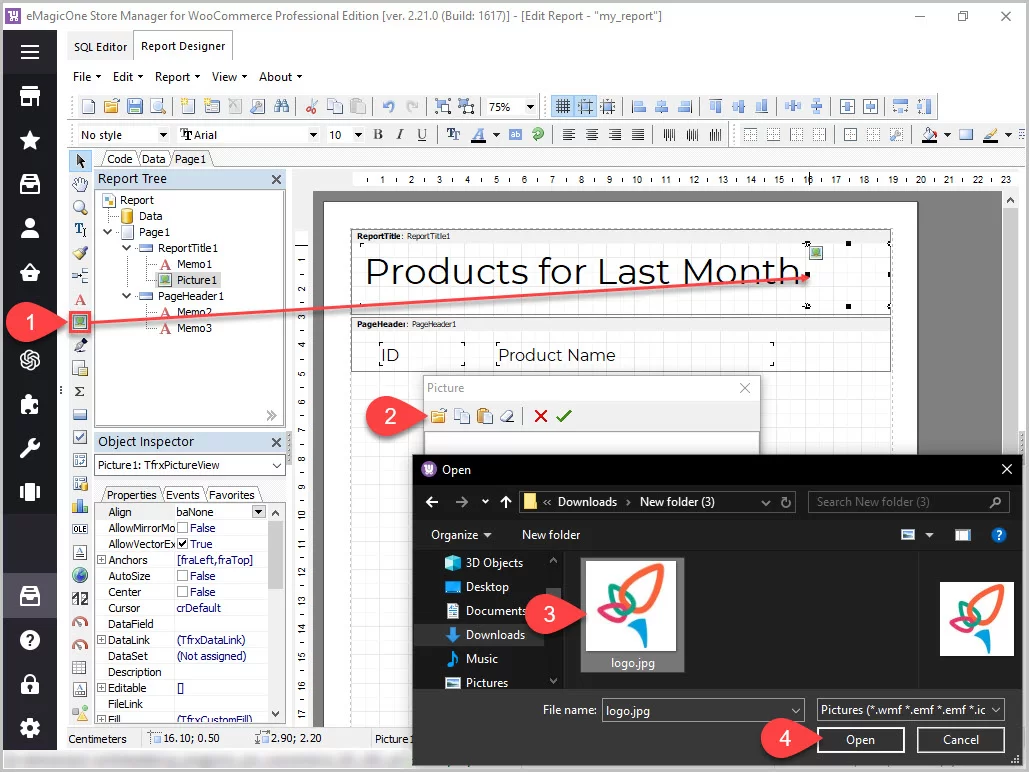1029x772 pixels.
Task: Select the Picture object tool in left toolbox
Action: point(80,321)
